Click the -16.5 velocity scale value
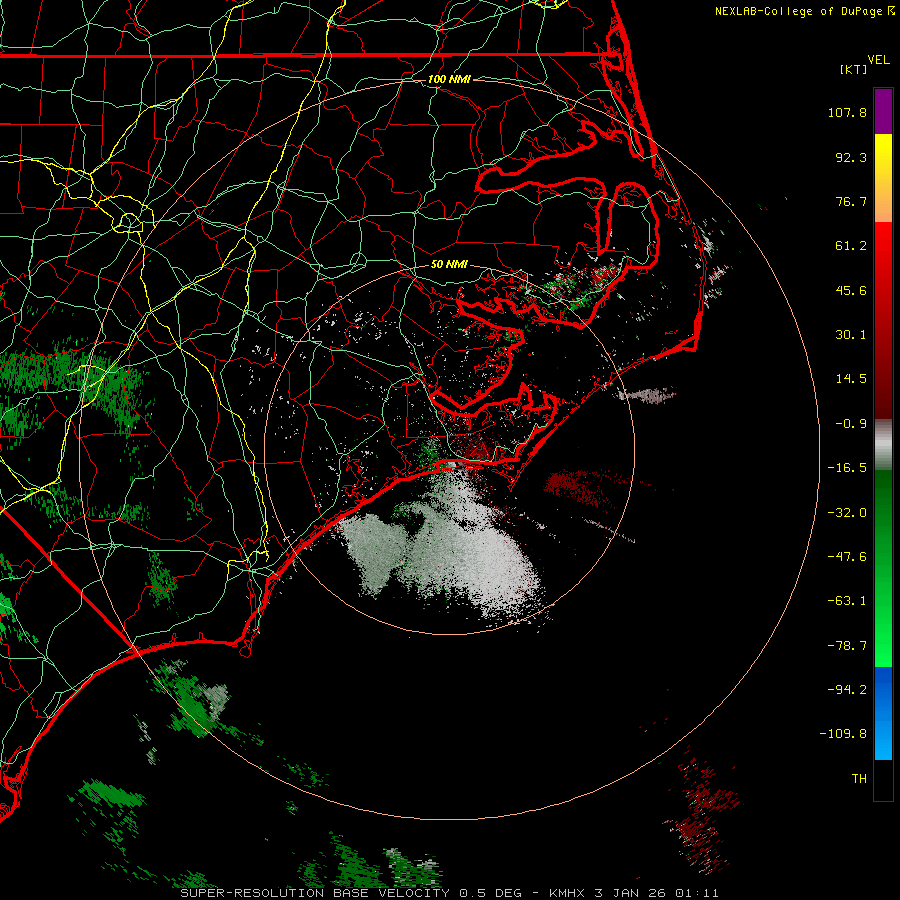Screen dimensions: 900x900 pos(847,468)
